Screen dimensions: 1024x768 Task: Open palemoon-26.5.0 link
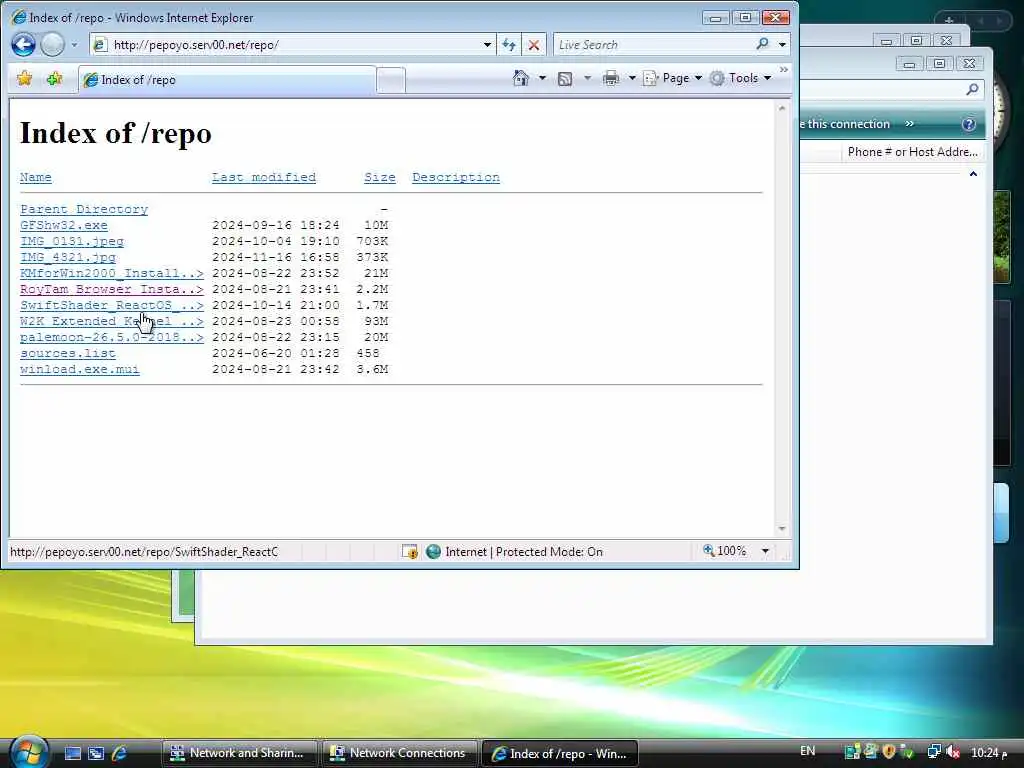pos(112,337)
